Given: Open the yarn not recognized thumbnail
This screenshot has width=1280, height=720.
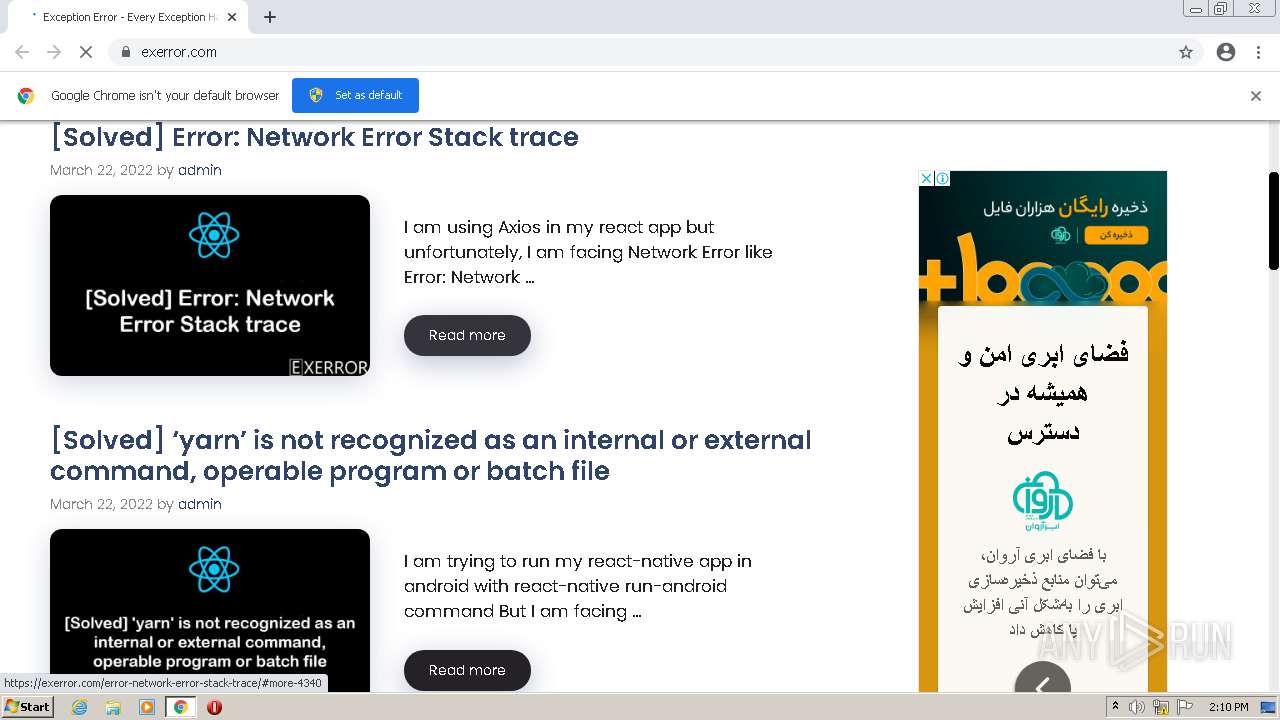Looking at the screenshot, I should pos(210,610).
